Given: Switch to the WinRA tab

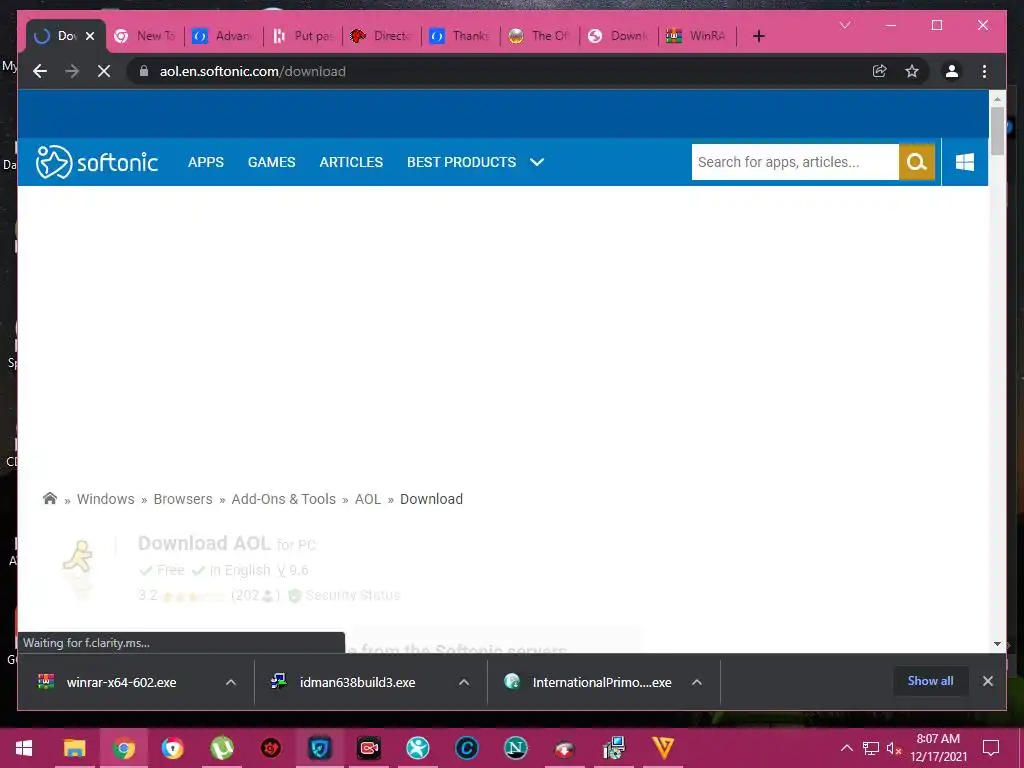Looking at the screenshot, I should pos(698,36).
